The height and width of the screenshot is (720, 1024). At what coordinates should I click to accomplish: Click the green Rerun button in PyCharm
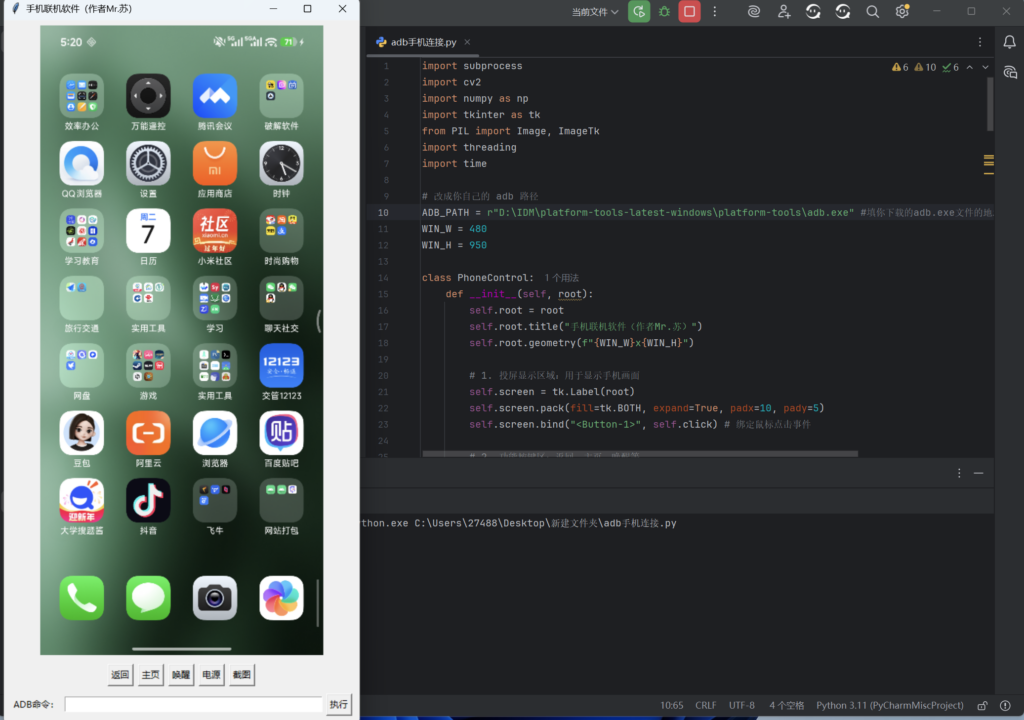pyautogui.click(x=639, y=12)
